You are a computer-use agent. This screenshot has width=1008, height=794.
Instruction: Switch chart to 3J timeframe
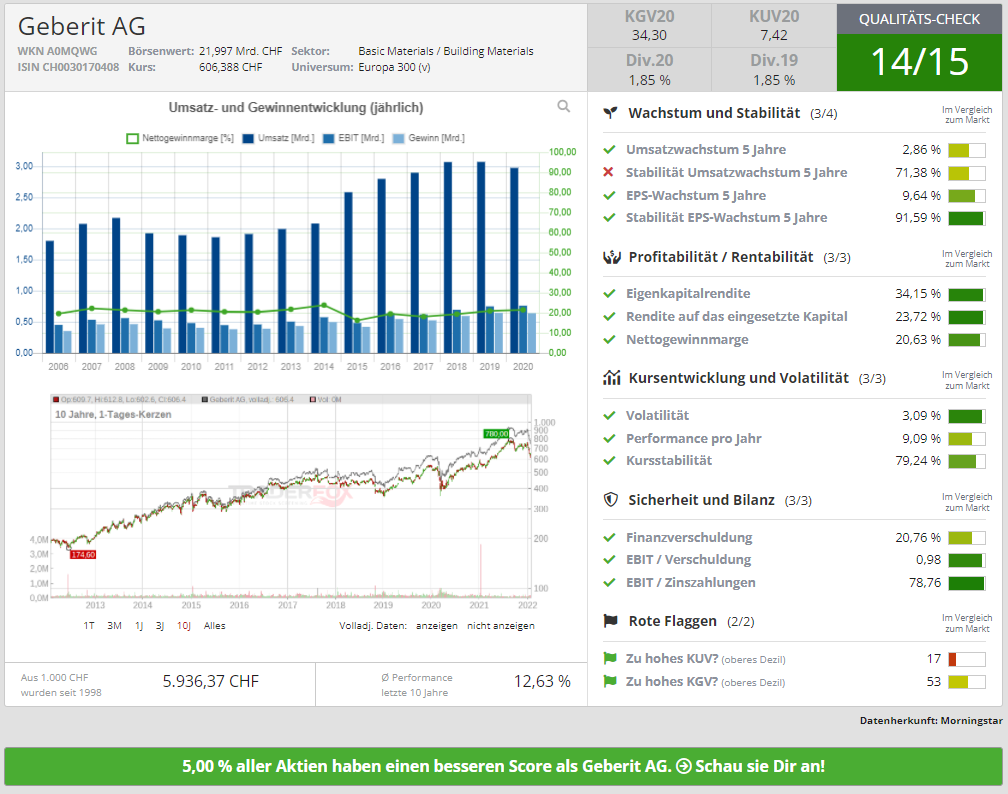(x=159, y=626)
